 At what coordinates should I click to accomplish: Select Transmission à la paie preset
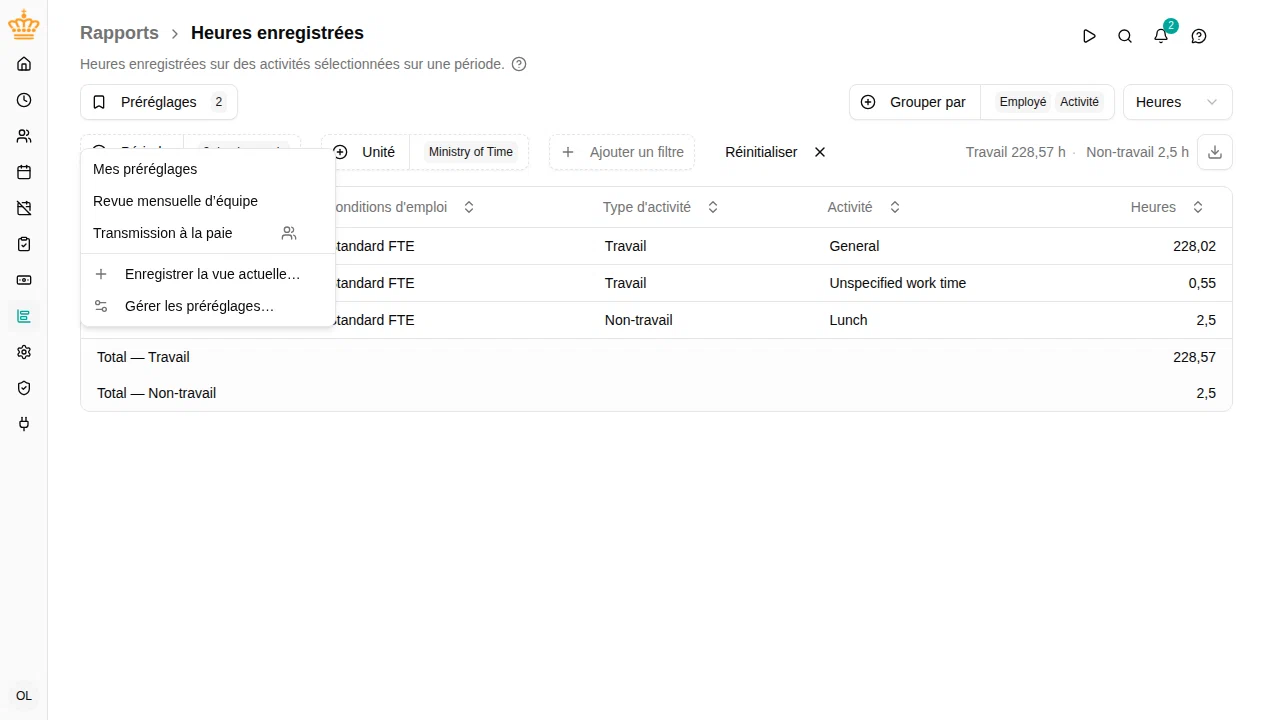click(x=208, y=233)
